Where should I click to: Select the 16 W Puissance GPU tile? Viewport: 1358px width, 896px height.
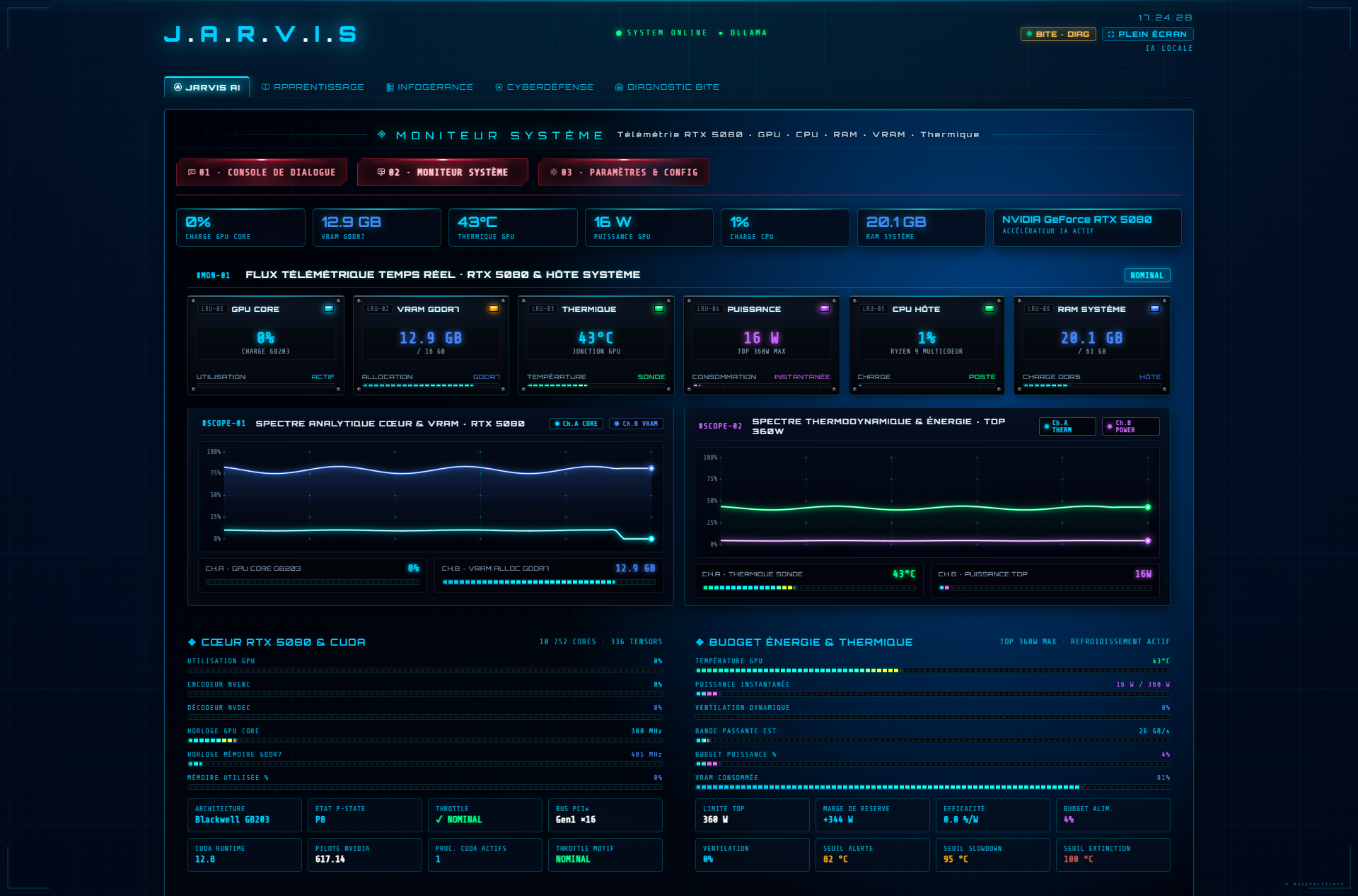pos(649,228)
